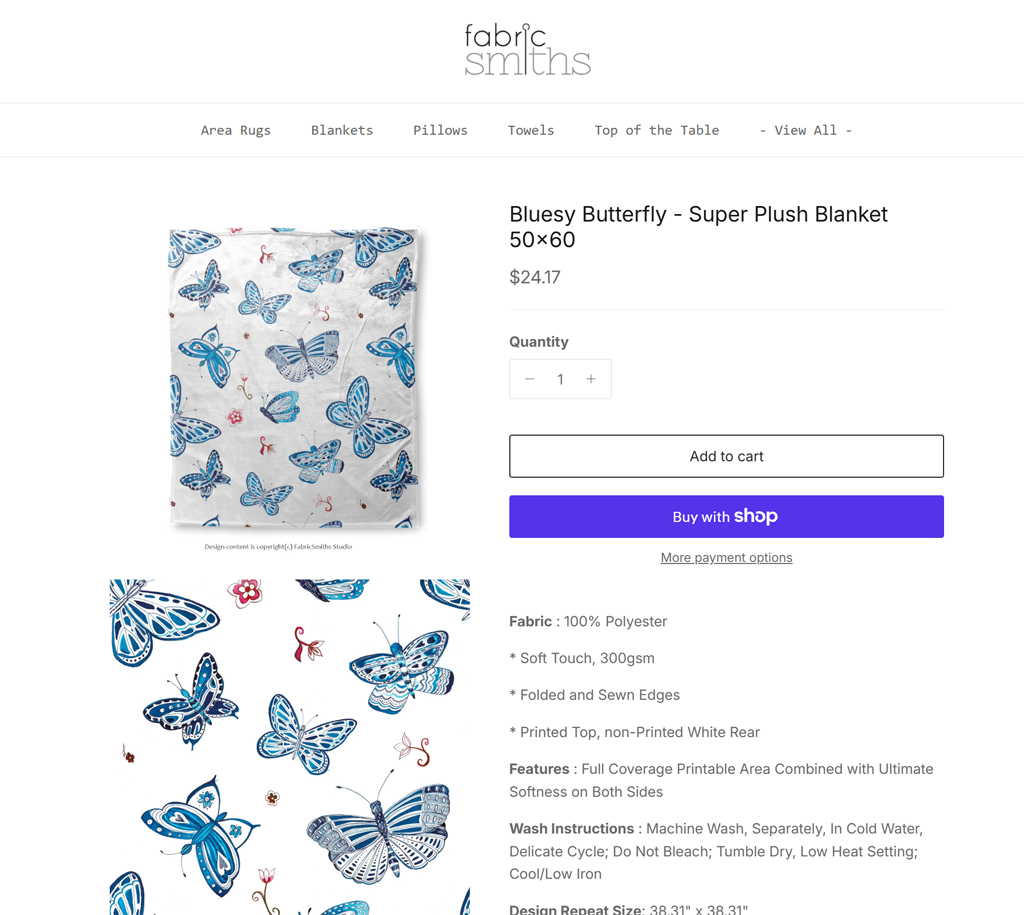Viewport: 1024px width, 915px height.
Task: Click the Bluesy Butterfly product title
Action: [698, 226]
